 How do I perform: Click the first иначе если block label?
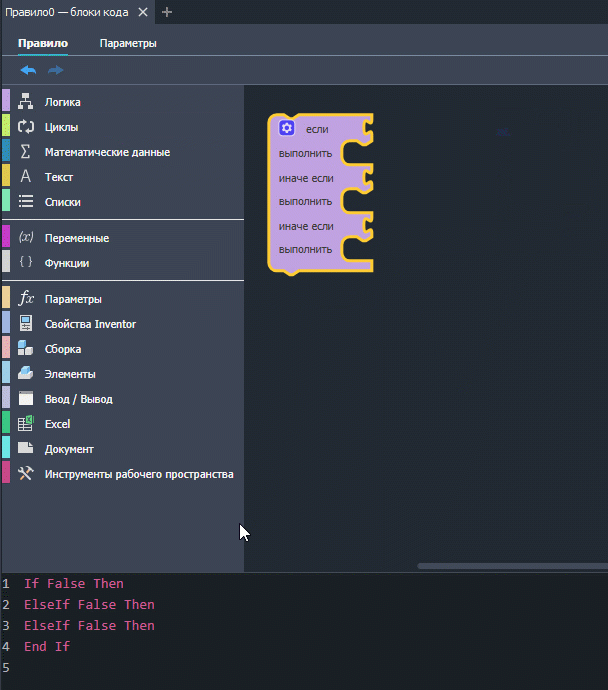tap(306, 178)
